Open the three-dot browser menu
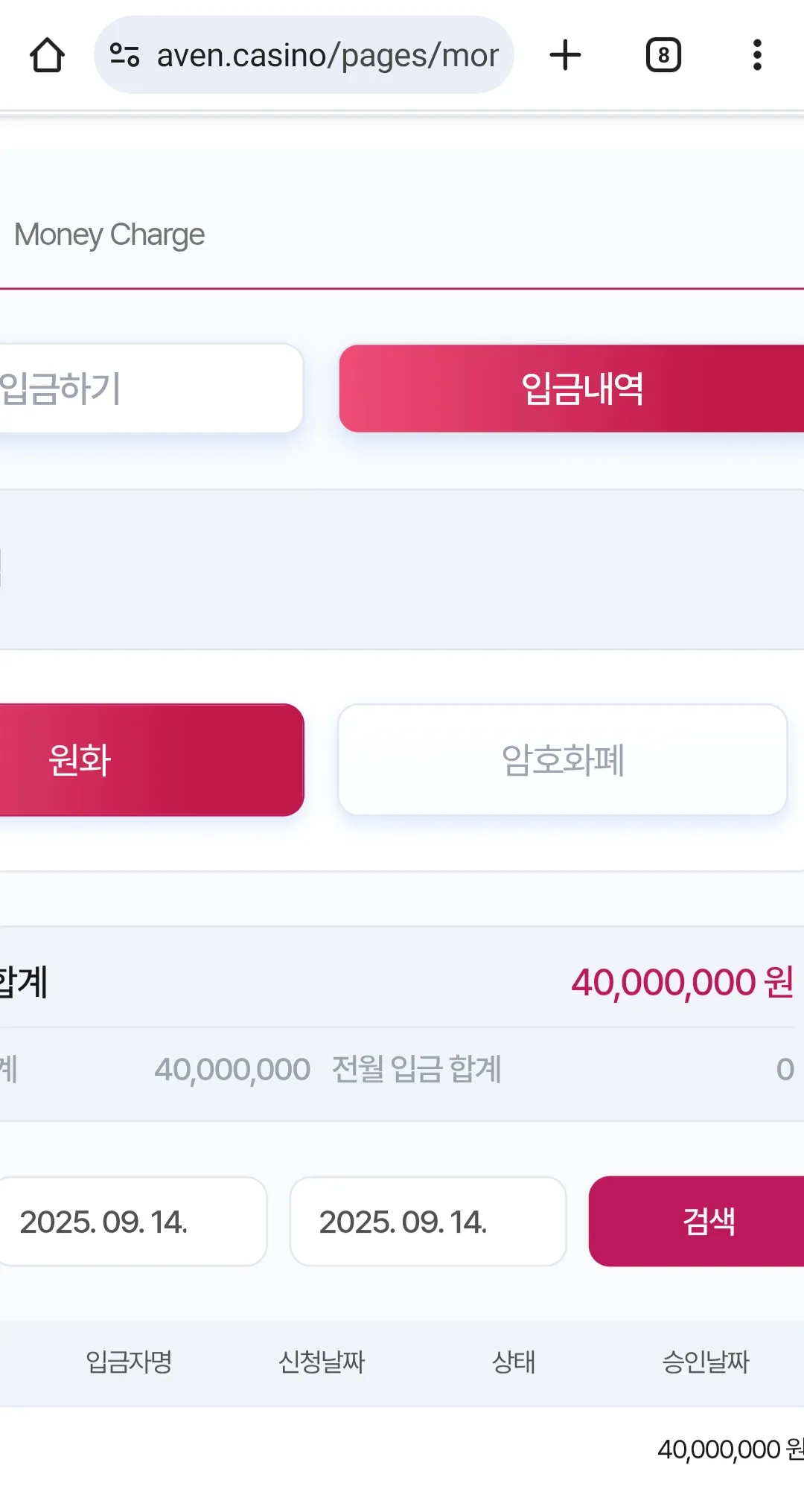 pyautogui.click(x=757, y=55)
